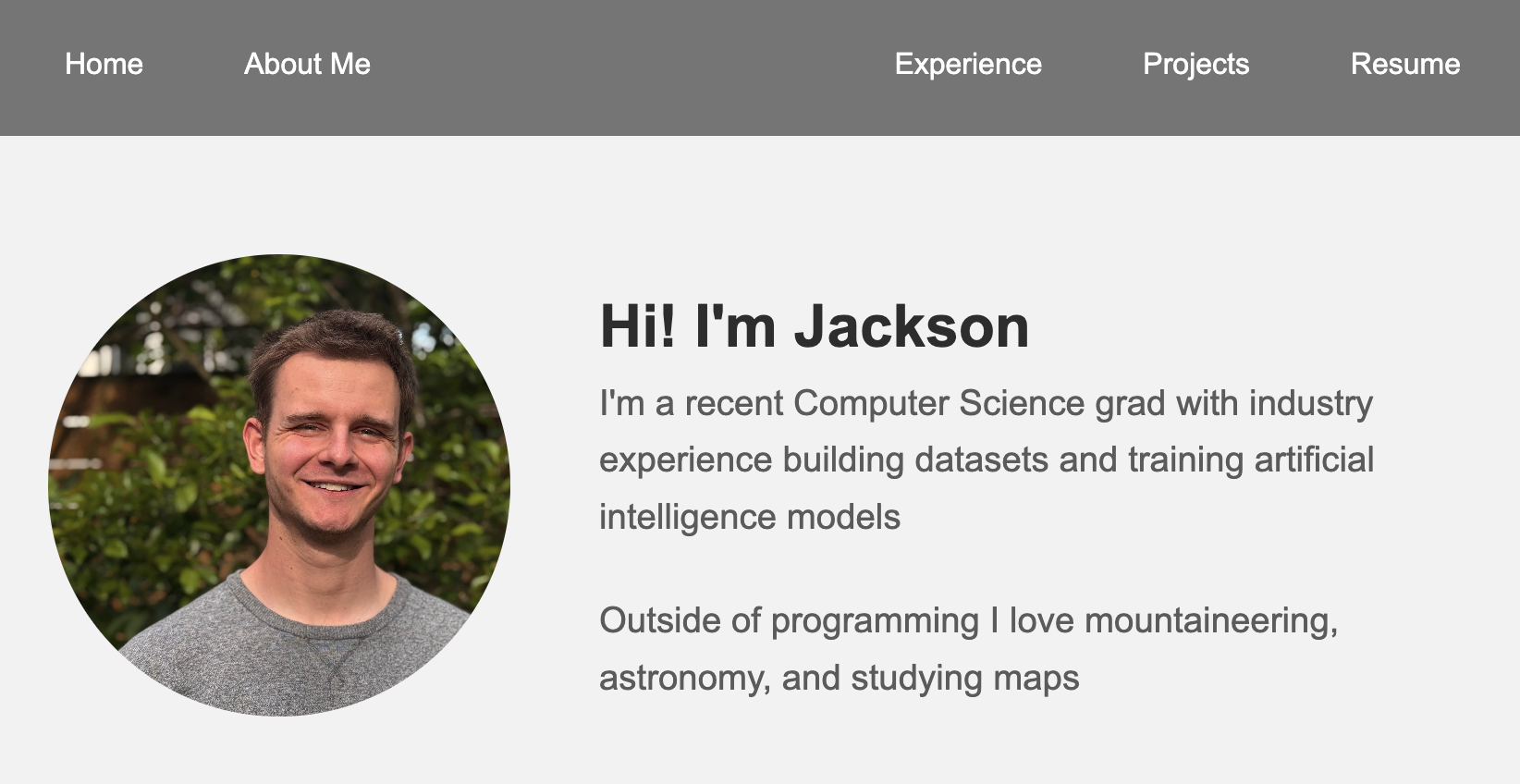The height and width of the screenshot is (784, 1520).
Task: Click the "Hi!" greeting in the heading
Action: 638,326
